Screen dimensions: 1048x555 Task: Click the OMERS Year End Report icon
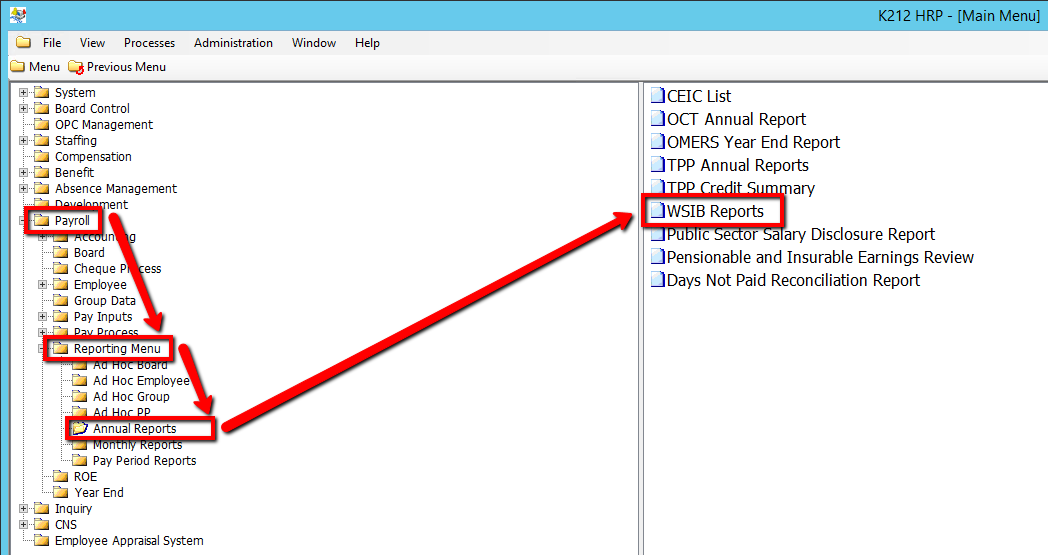pyautogui.click(x=657, y=142)
